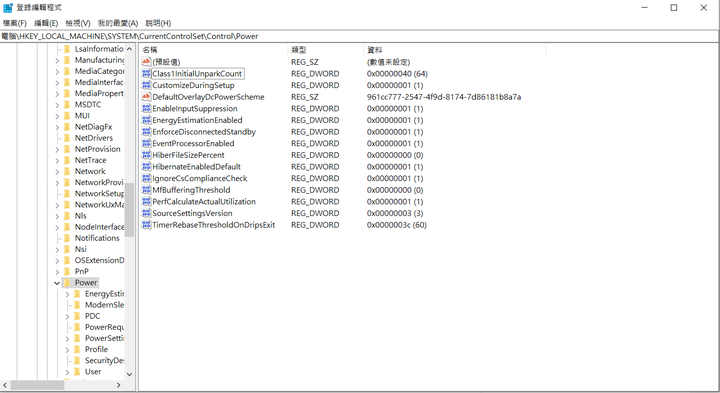The height and width of the screenshot is (393, 720).
Task: Click the 0x00000040 (64) data cell
Action: click(x=397, y=73)
